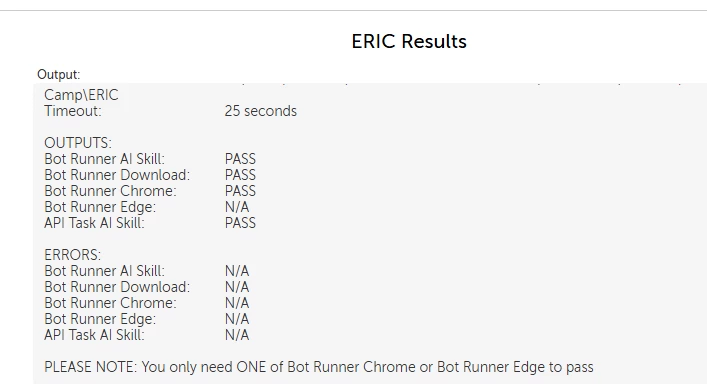Click the Output label

coord(59,74)
